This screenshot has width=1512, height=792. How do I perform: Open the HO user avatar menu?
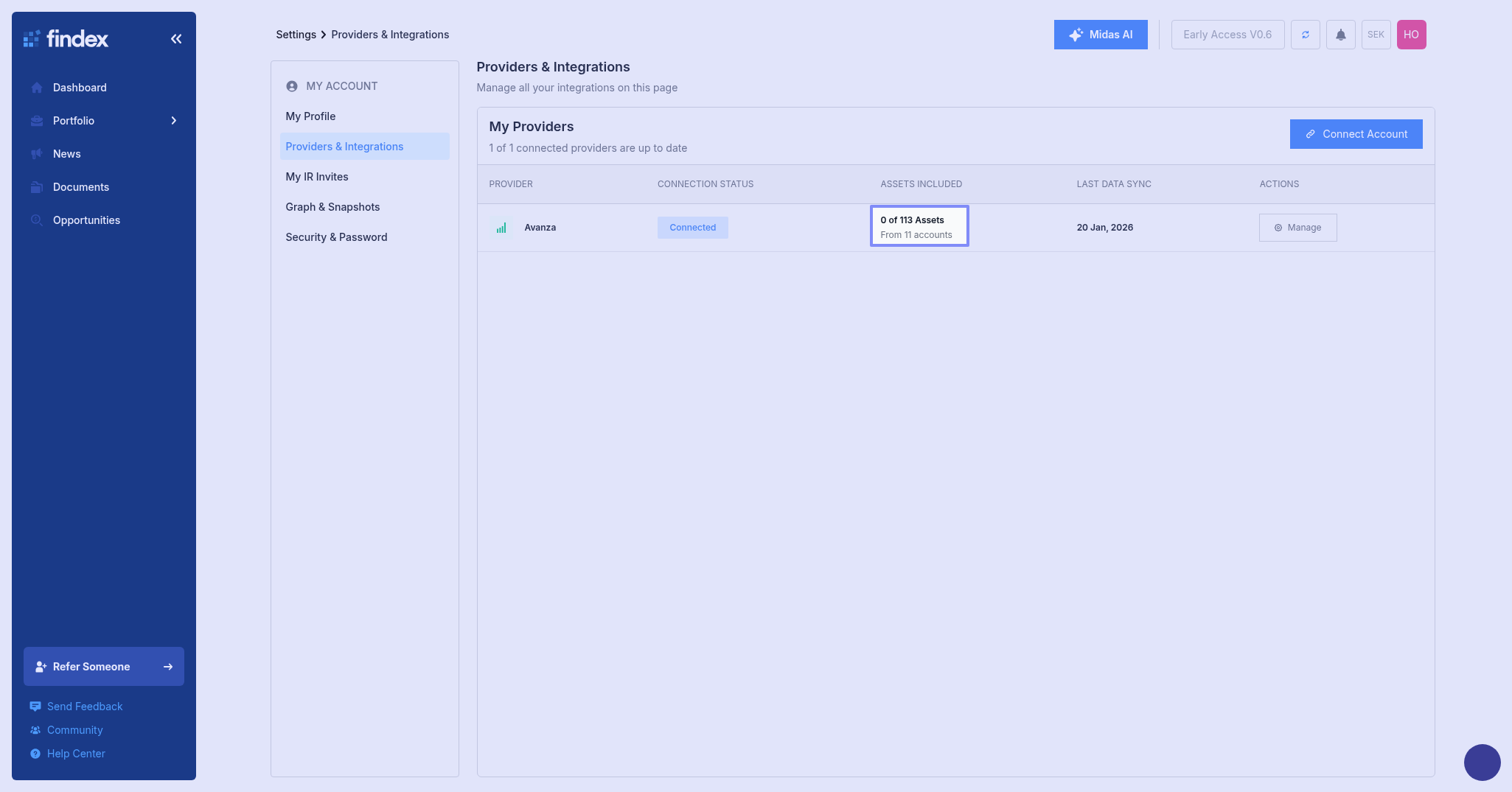1412,35
